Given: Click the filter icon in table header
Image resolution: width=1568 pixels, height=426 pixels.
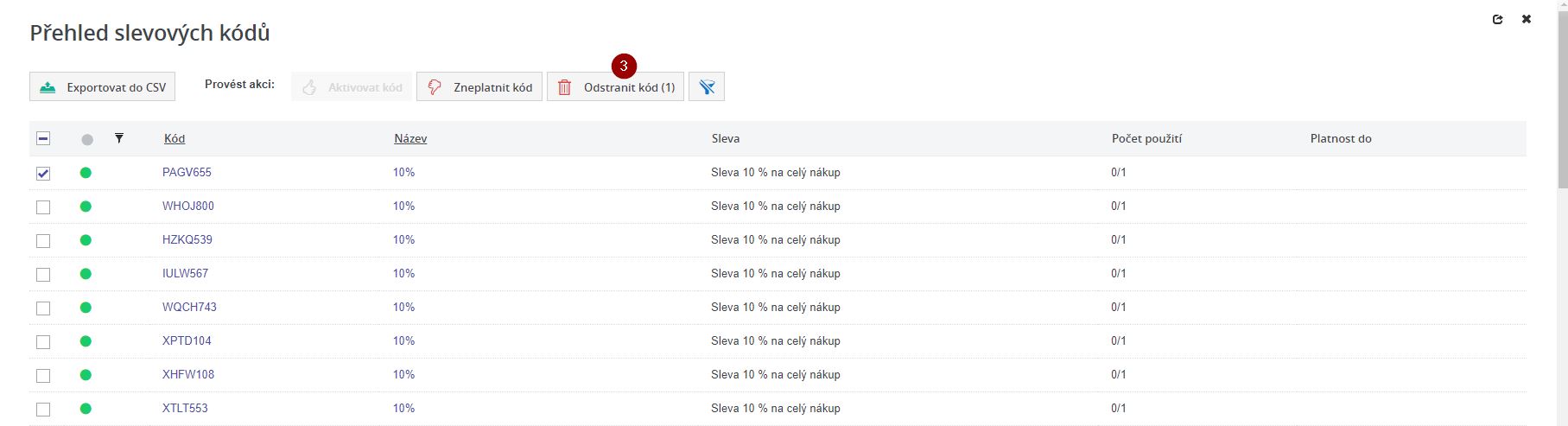Looking at the screenshot, I should click(x=119, y=138).
